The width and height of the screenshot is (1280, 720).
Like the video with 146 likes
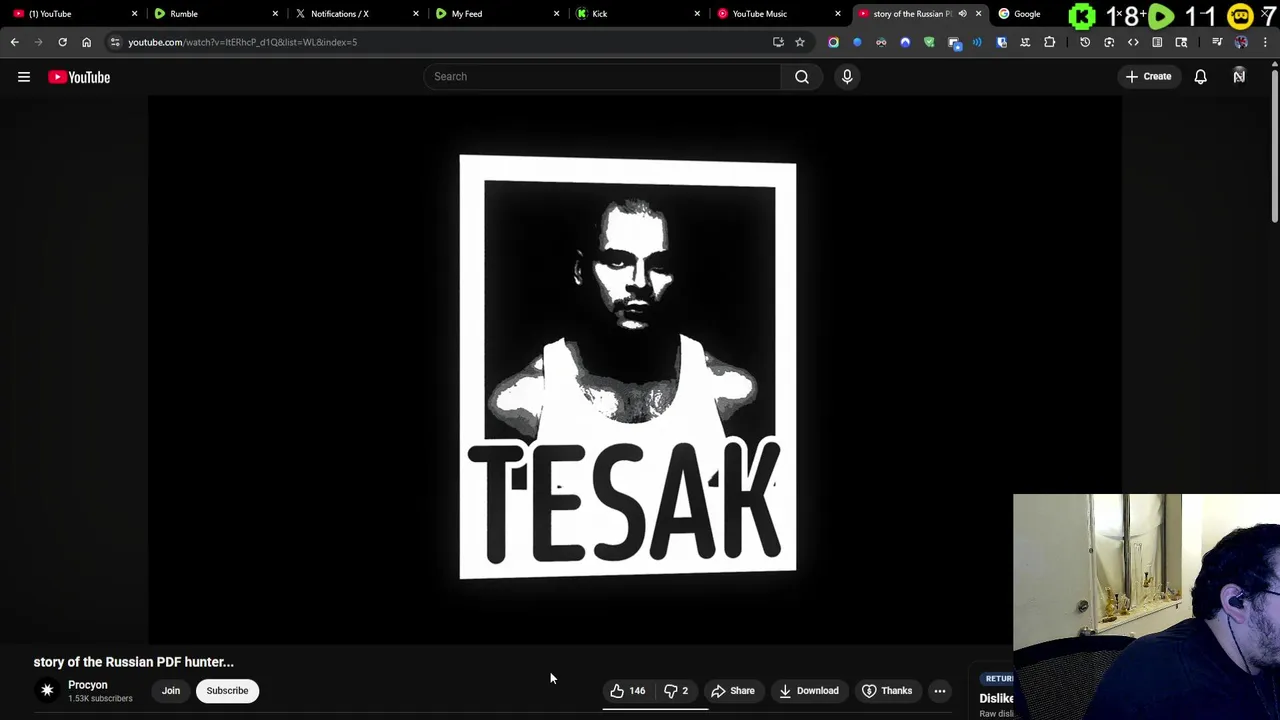628,690
